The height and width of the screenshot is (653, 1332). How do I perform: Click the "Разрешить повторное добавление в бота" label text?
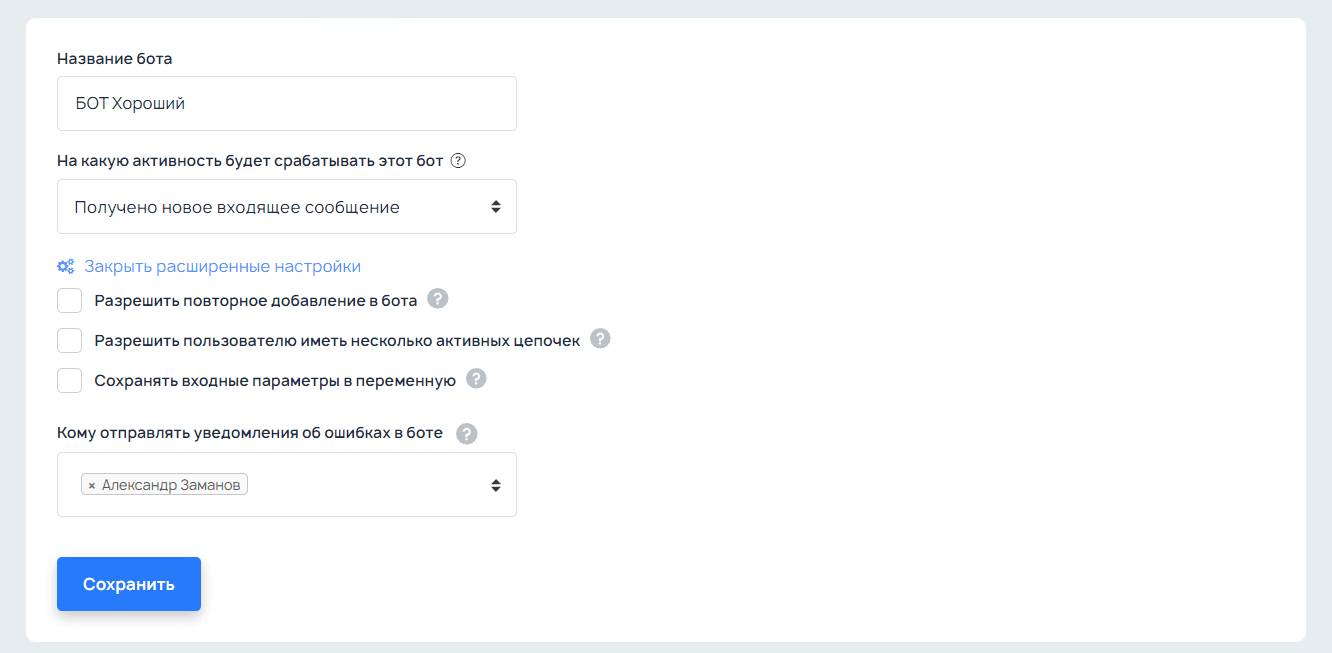click(256, 300)
